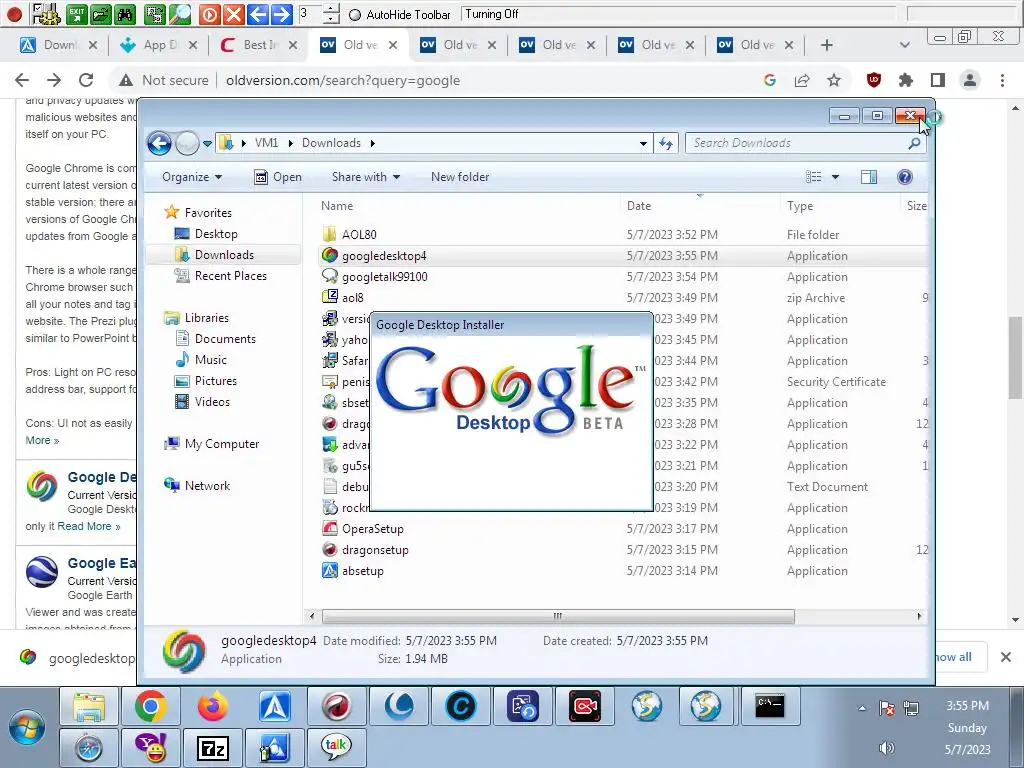The height and width of the screenshot is (768, 1024).
Task: Open the Chrome three-dot menu
Action: 1002,80
